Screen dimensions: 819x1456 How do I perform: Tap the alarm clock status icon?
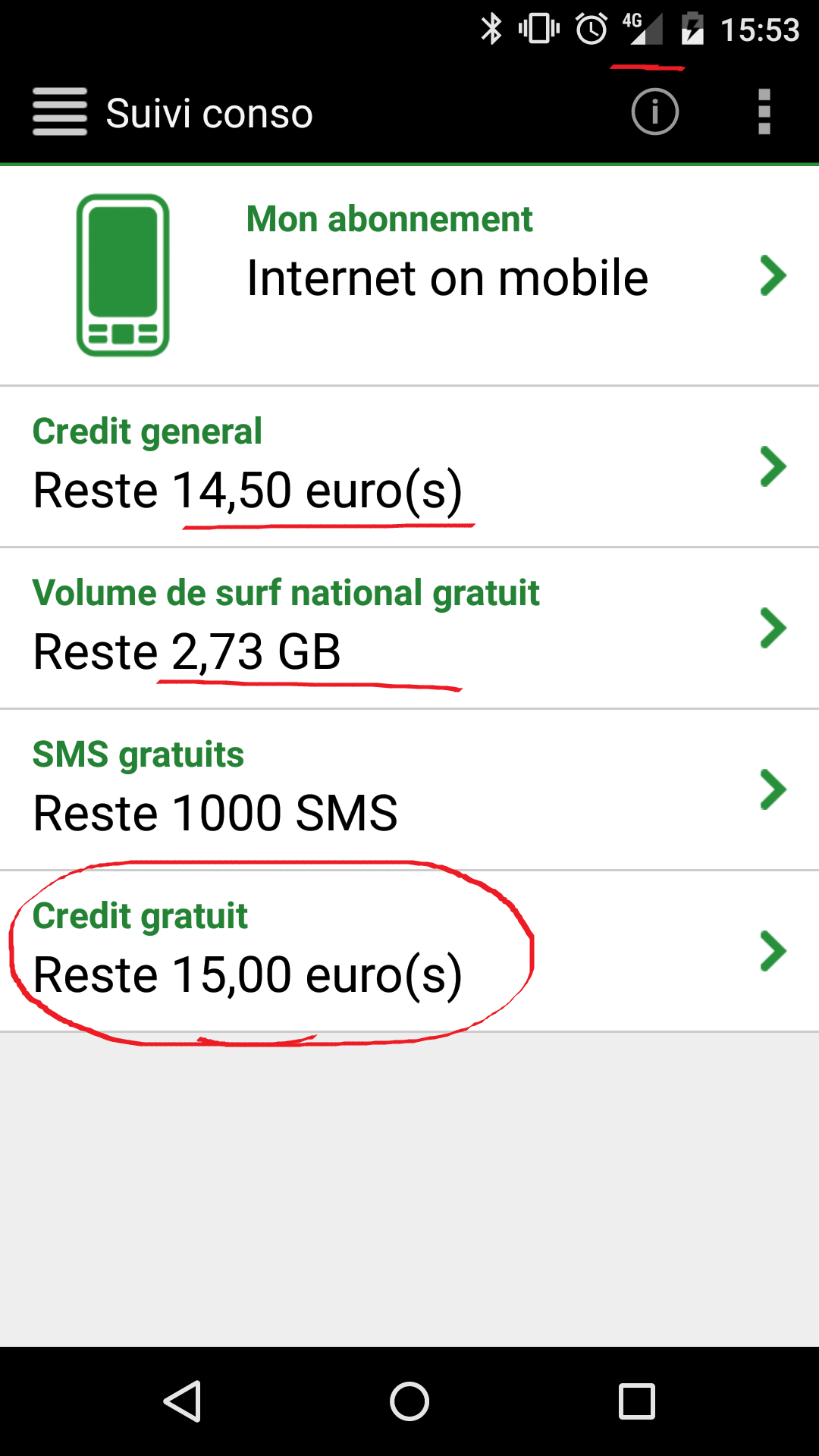[x=591, y=30]
